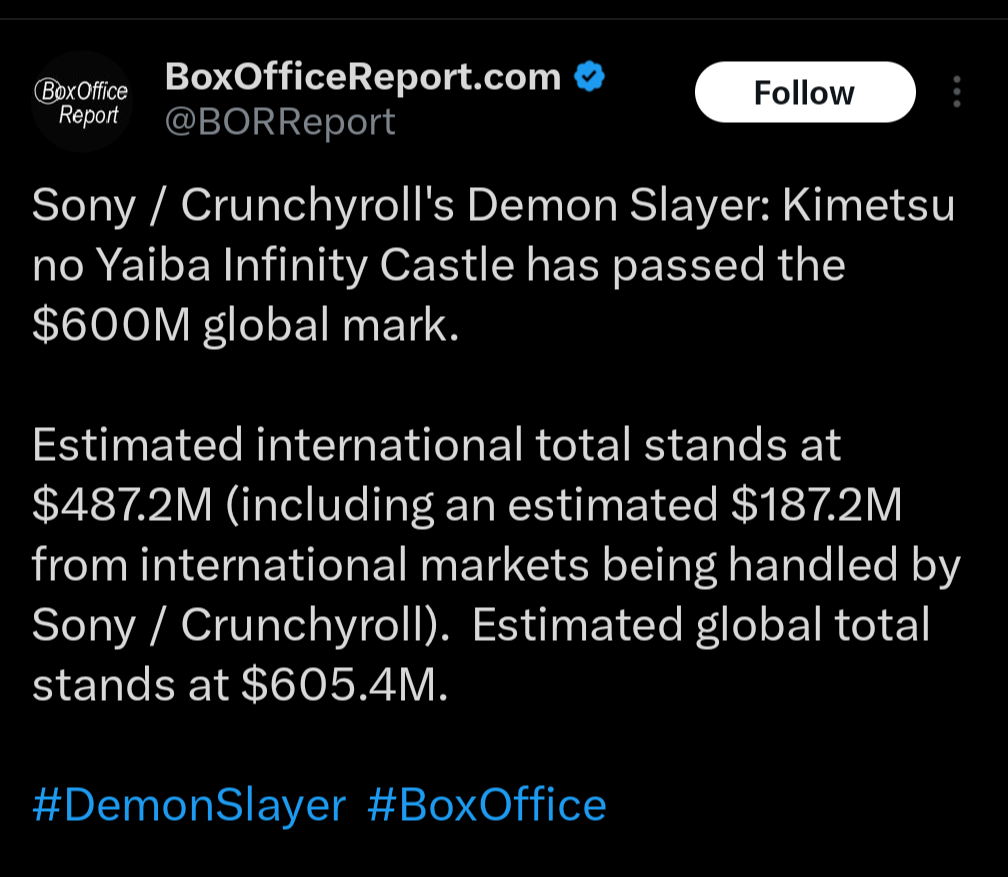Open the #DemonSlayer hashtag
The image size is (1008, 877).
189,805
